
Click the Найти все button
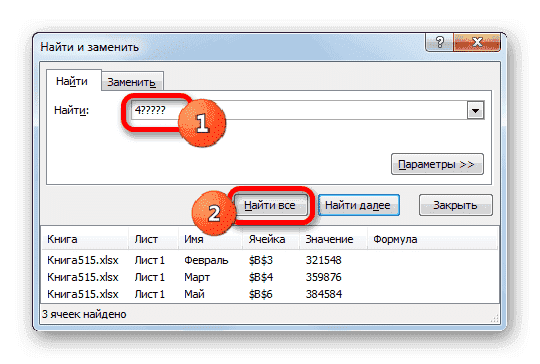pyautogui.click(x=270, y=205)
